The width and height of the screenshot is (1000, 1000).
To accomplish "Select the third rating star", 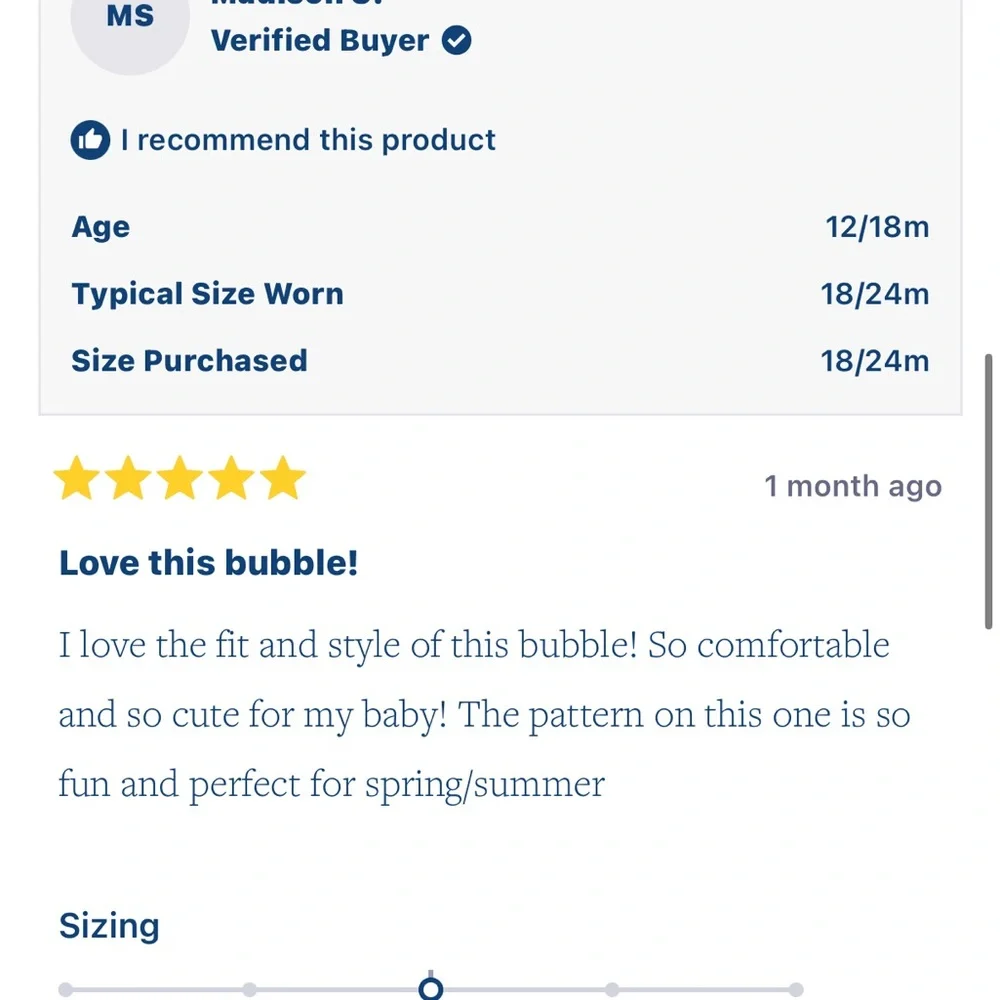I will click(x=180, y=478).
